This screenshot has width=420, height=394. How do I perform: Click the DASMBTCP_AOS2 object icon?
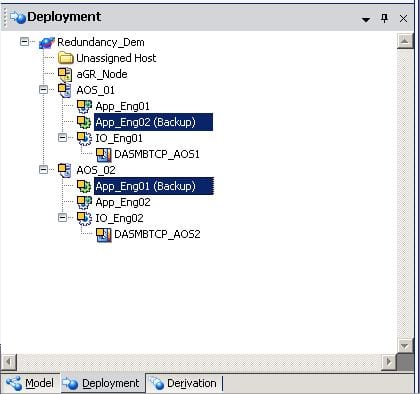click(104, 234)
